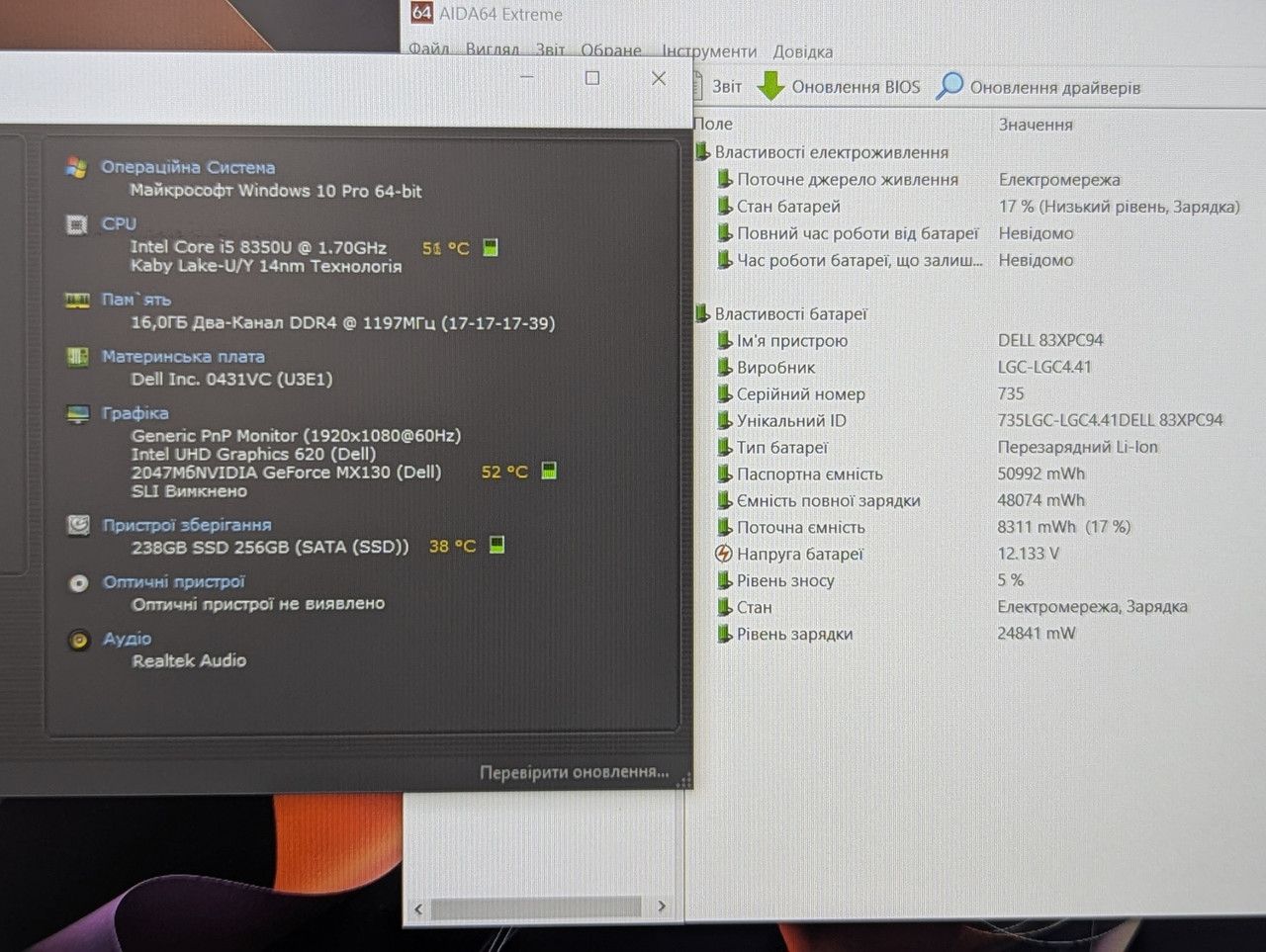Click the Пам'ять heading in Speccy
The height and width of the screenshot is (952, 1266).
(x=136, y=299)
